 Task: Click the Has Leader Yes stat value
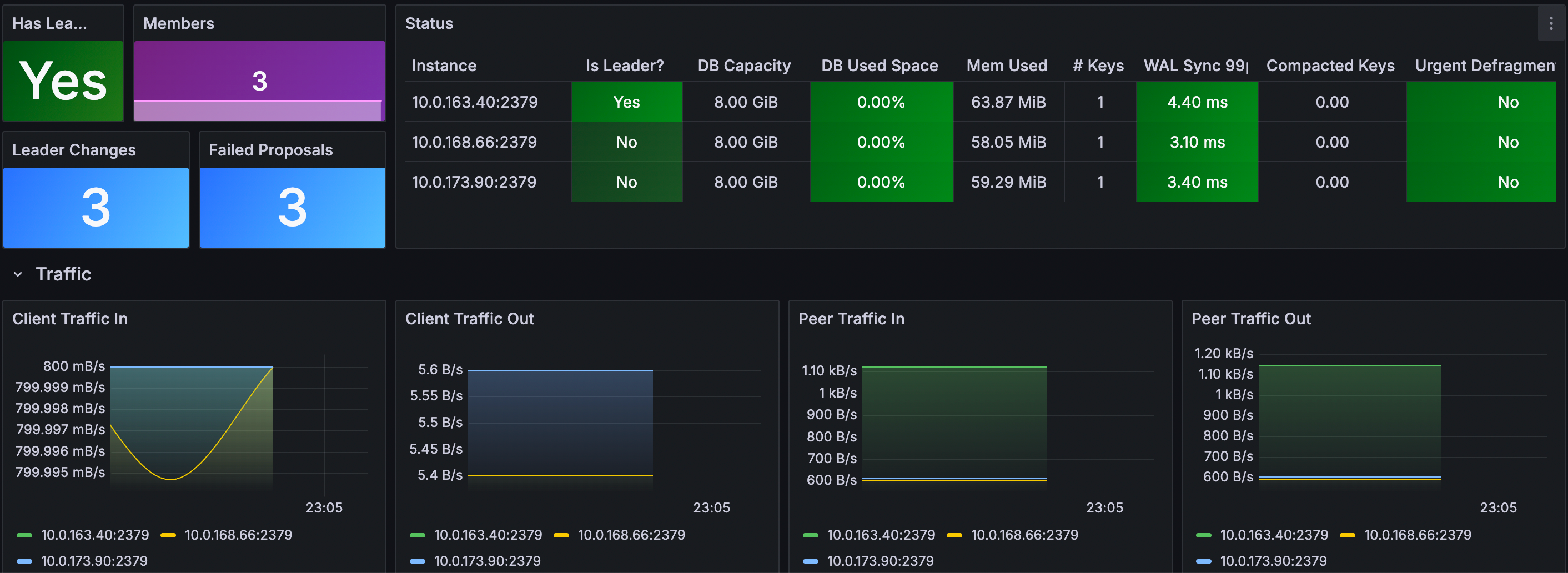pos(63,79)
